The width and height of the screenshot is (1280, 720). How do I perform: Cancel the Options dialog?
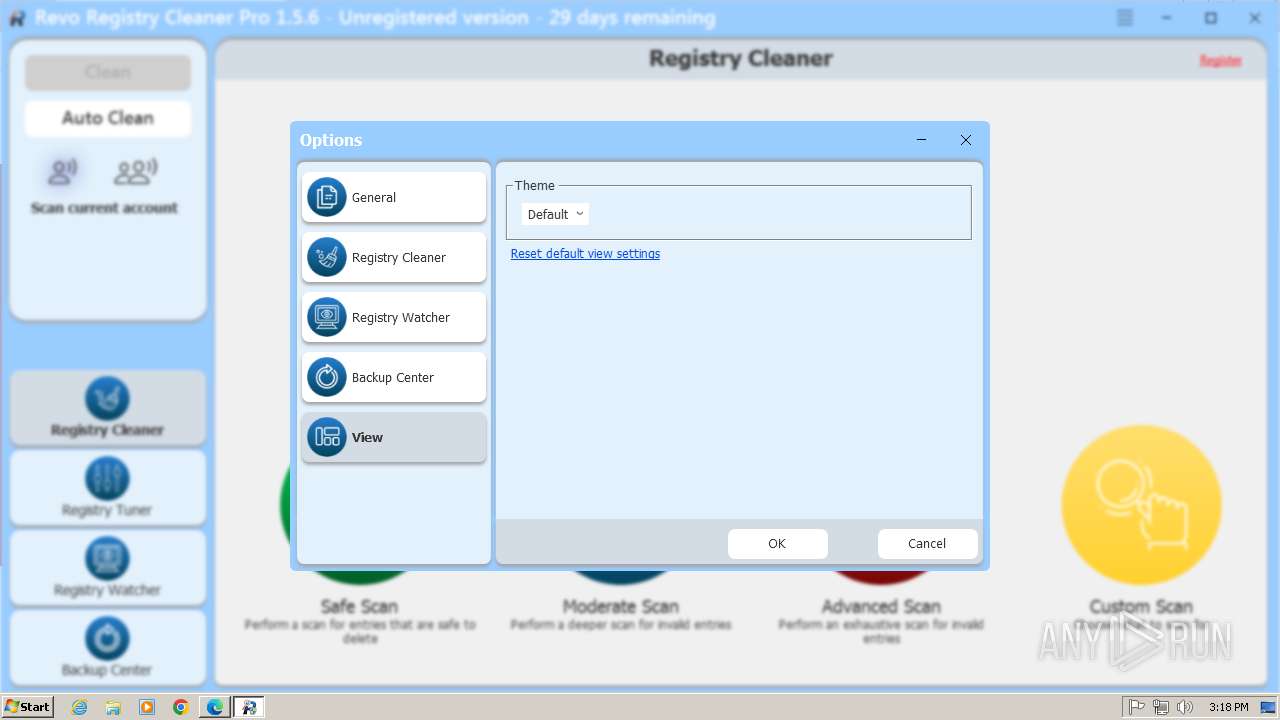[927, 544]
